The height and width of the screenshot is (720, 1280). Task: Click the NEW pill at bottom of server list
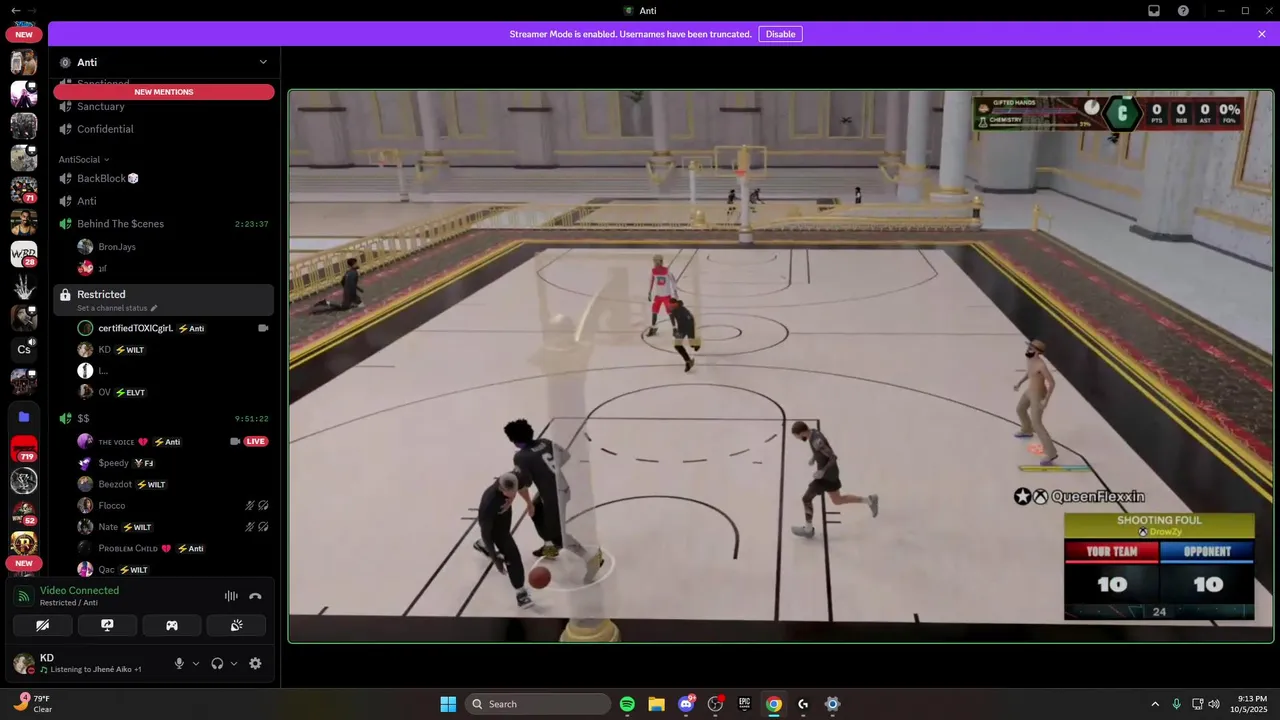click(24, 563)
